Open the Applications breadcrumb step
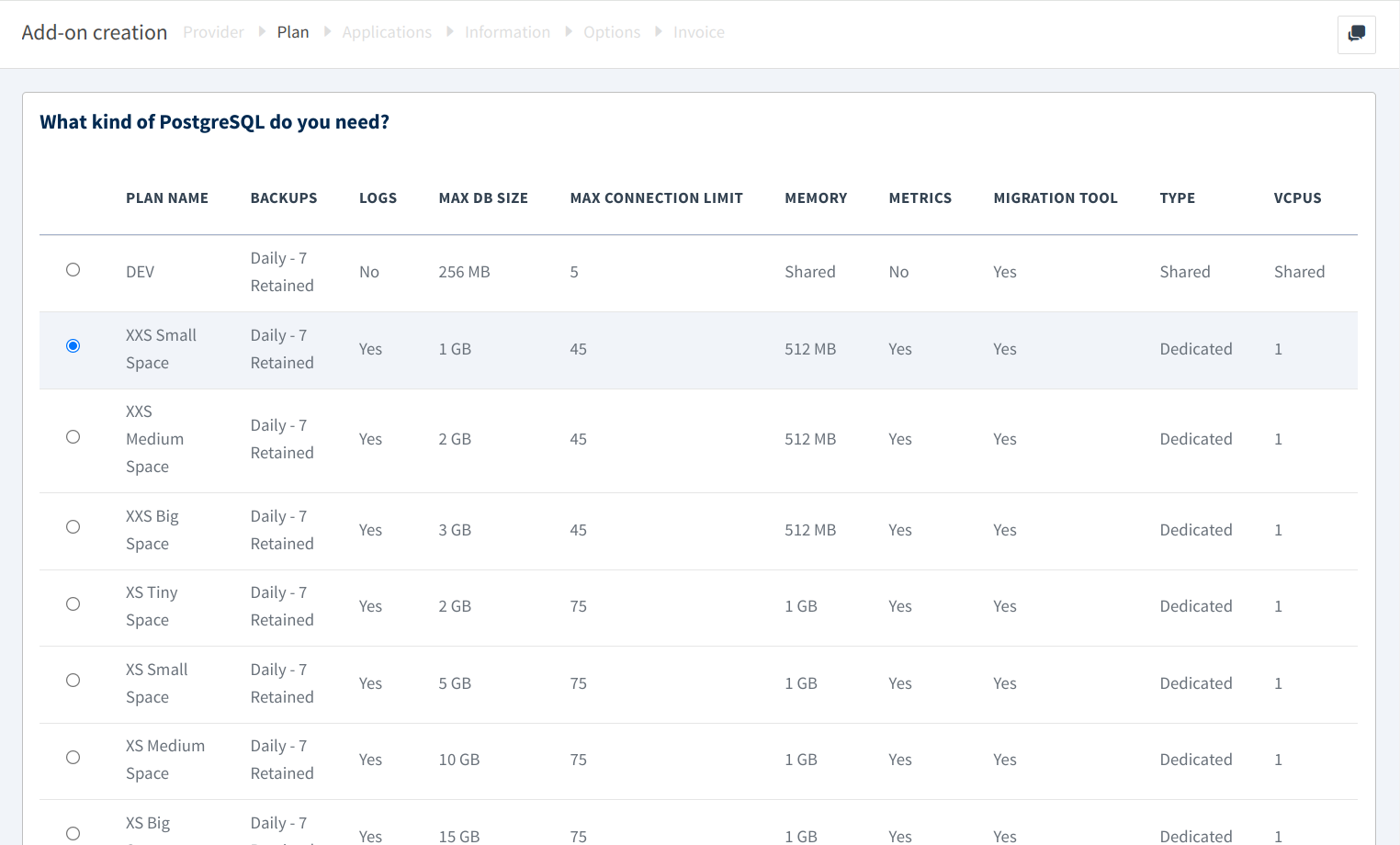Screen dimensions: 1400x845 click(387, 32)
